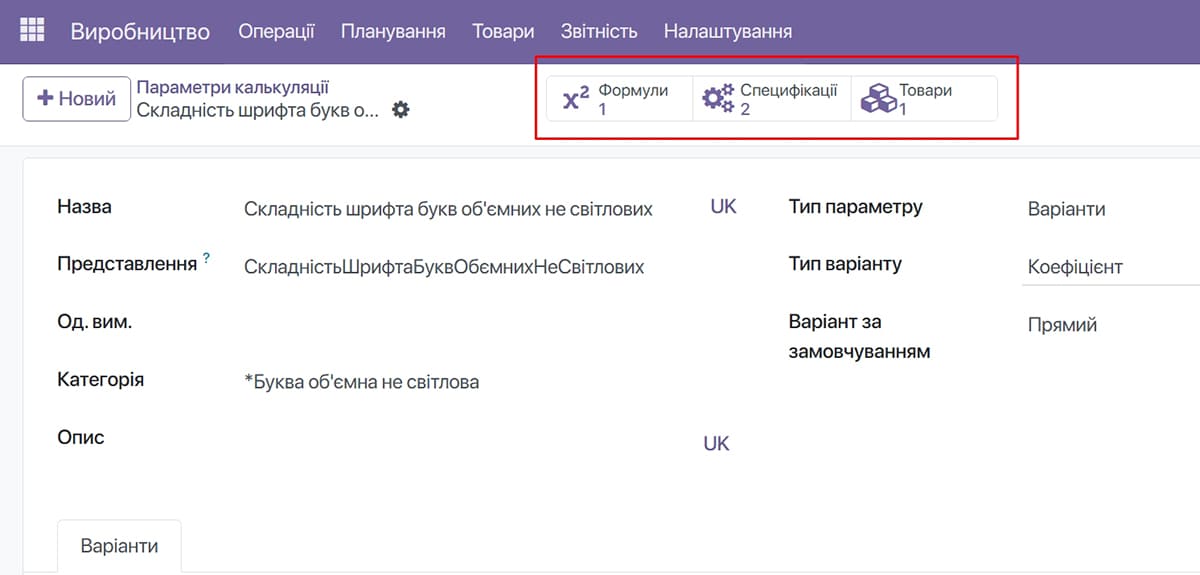Click the gear actions icon beside record title
Image resolution: width=1200 pixels, height=575 pixels.
pyautogui.click(x=401, y=109)
